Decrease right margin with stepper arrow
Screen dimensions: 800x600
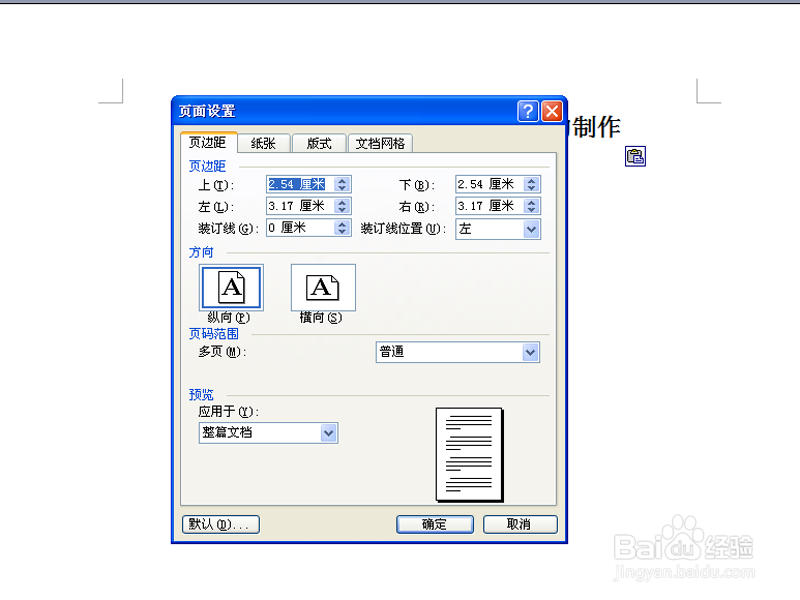[x=531, y=210]
